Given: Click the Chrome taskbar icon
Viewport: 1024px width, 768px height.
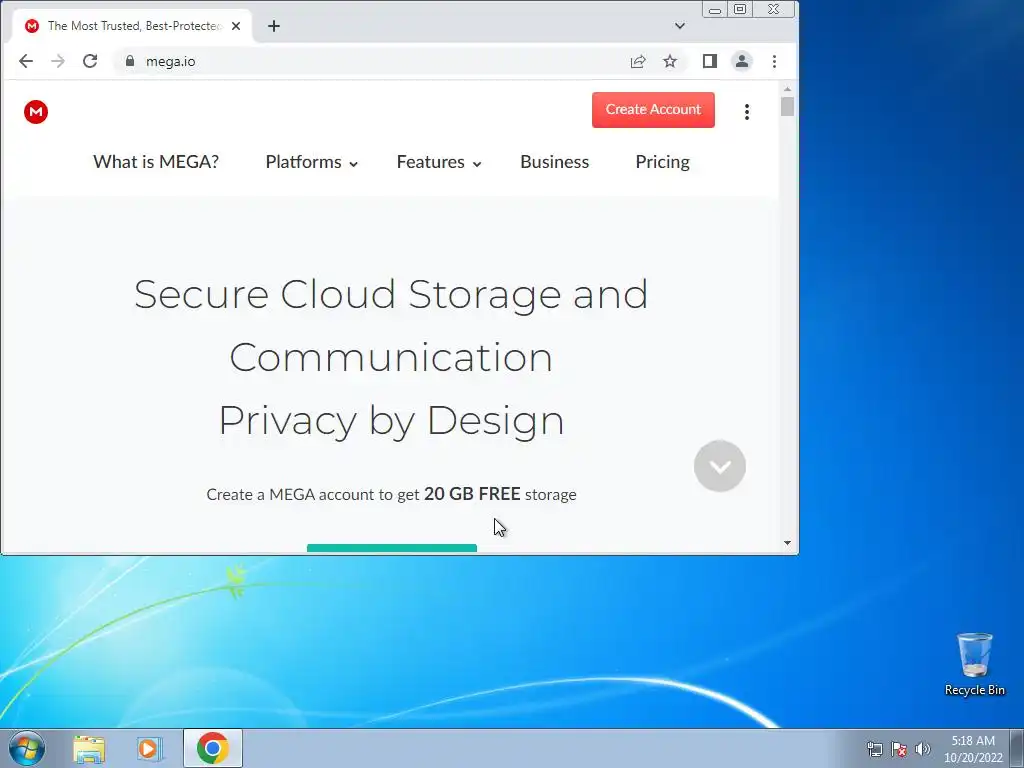Looking at the screenshot, I should click(x=213, y=748).
